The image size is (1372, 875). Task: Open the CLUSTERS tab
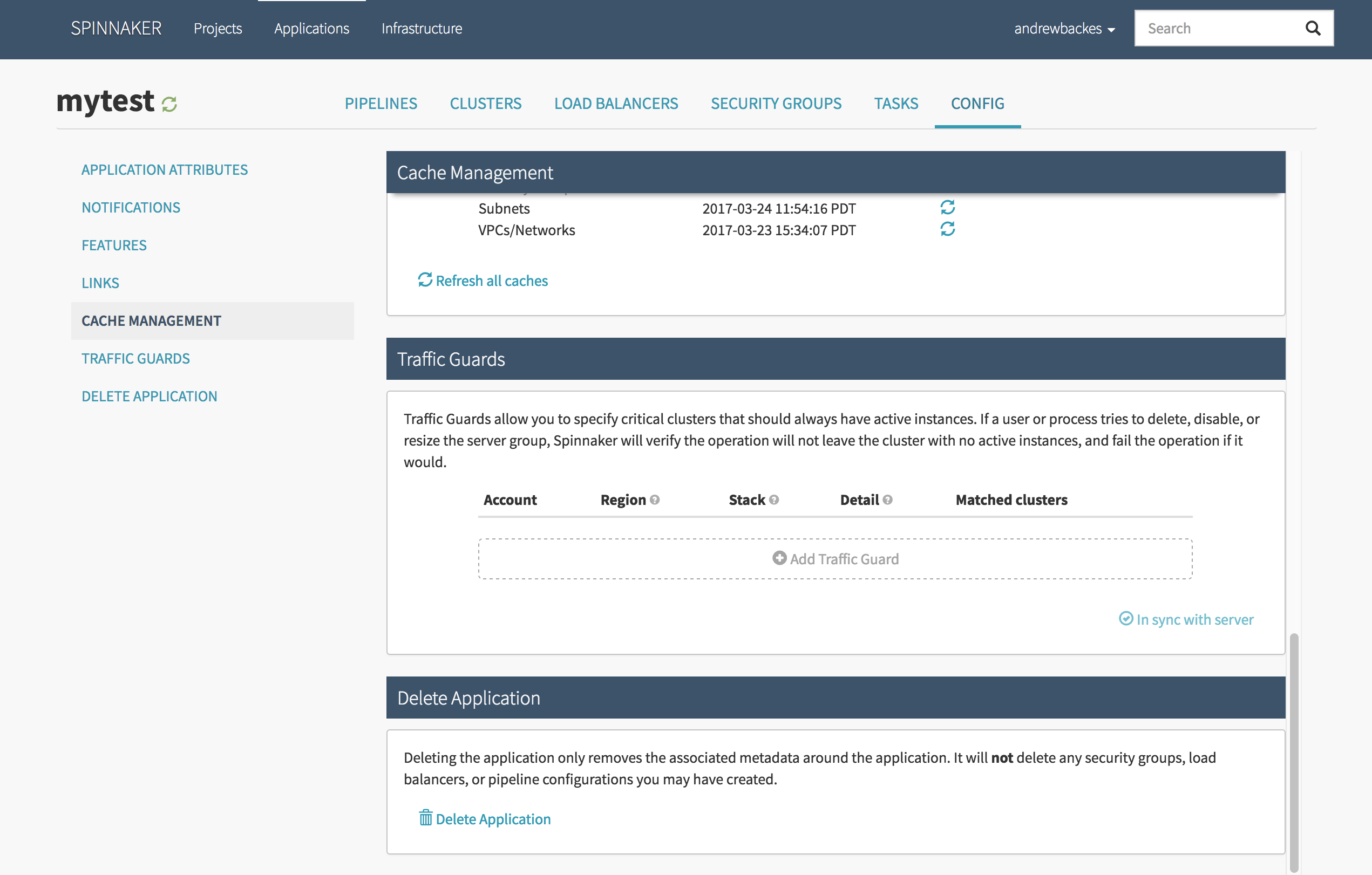pyautogui.click(x=485, y=104)
